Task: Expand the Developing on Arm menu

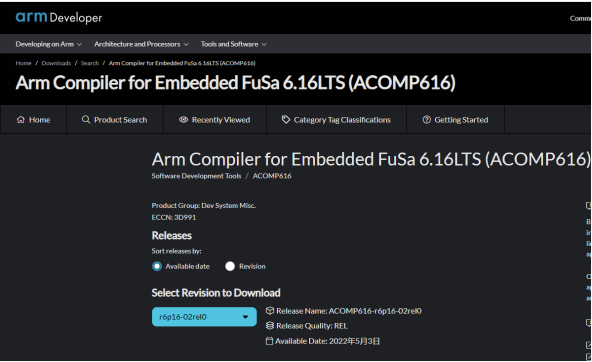Action: point(49,44)
